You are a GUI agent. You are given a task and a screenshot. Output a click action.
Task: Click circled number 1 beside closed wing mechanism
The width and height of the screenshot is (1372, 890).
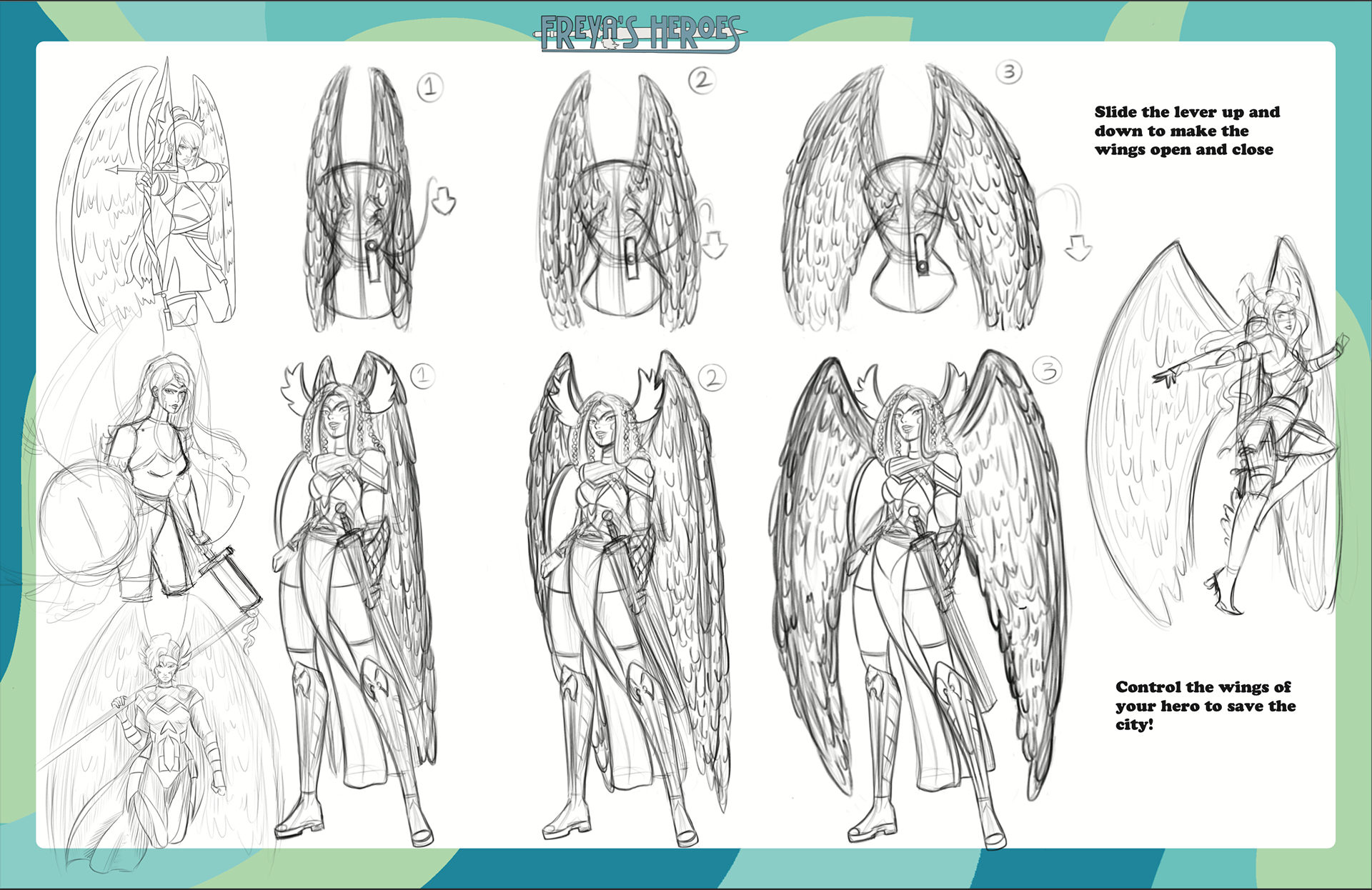pyautogui.click(x=430, y=88)
